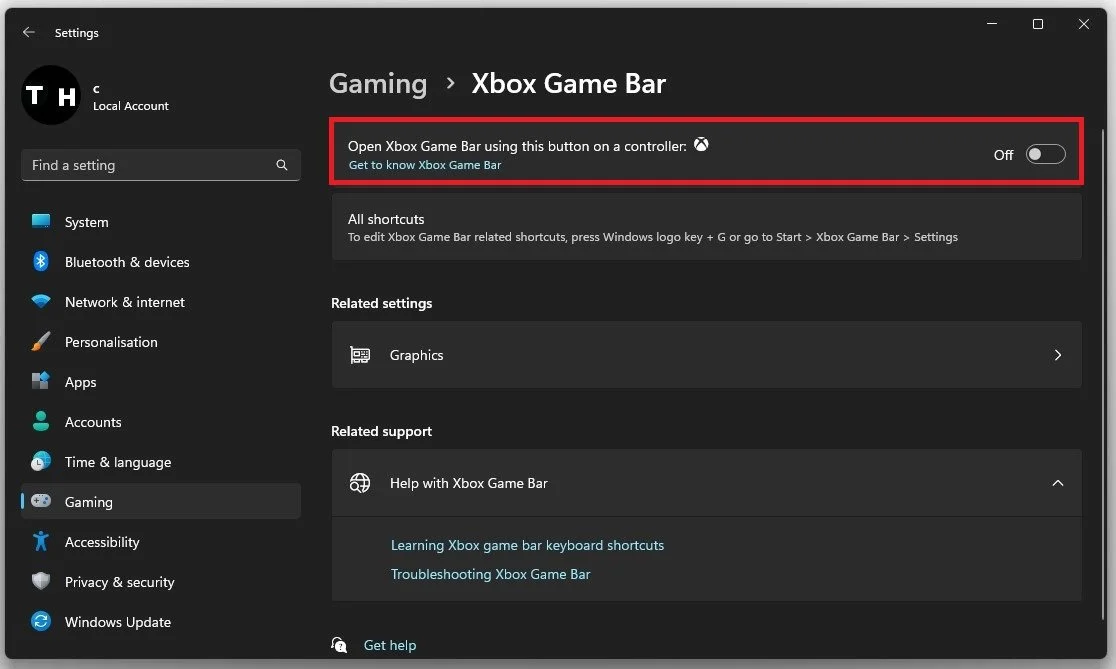Click the TH account avatar picture
This screenshot has width=1116, height=669.
tap(51, 95)
